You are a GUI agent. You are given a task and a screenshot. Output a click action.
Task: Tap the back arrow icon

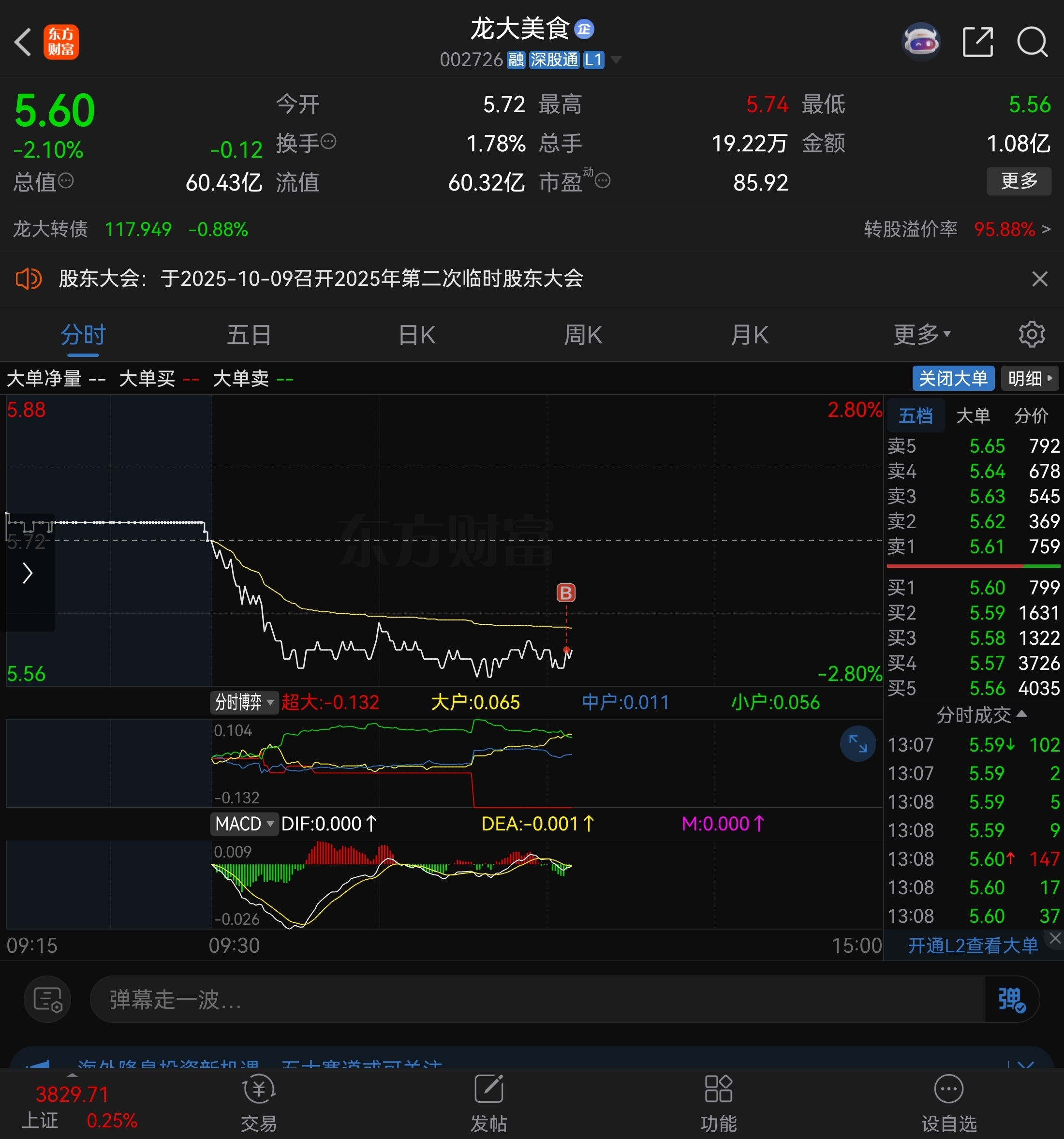click(23, 42)
